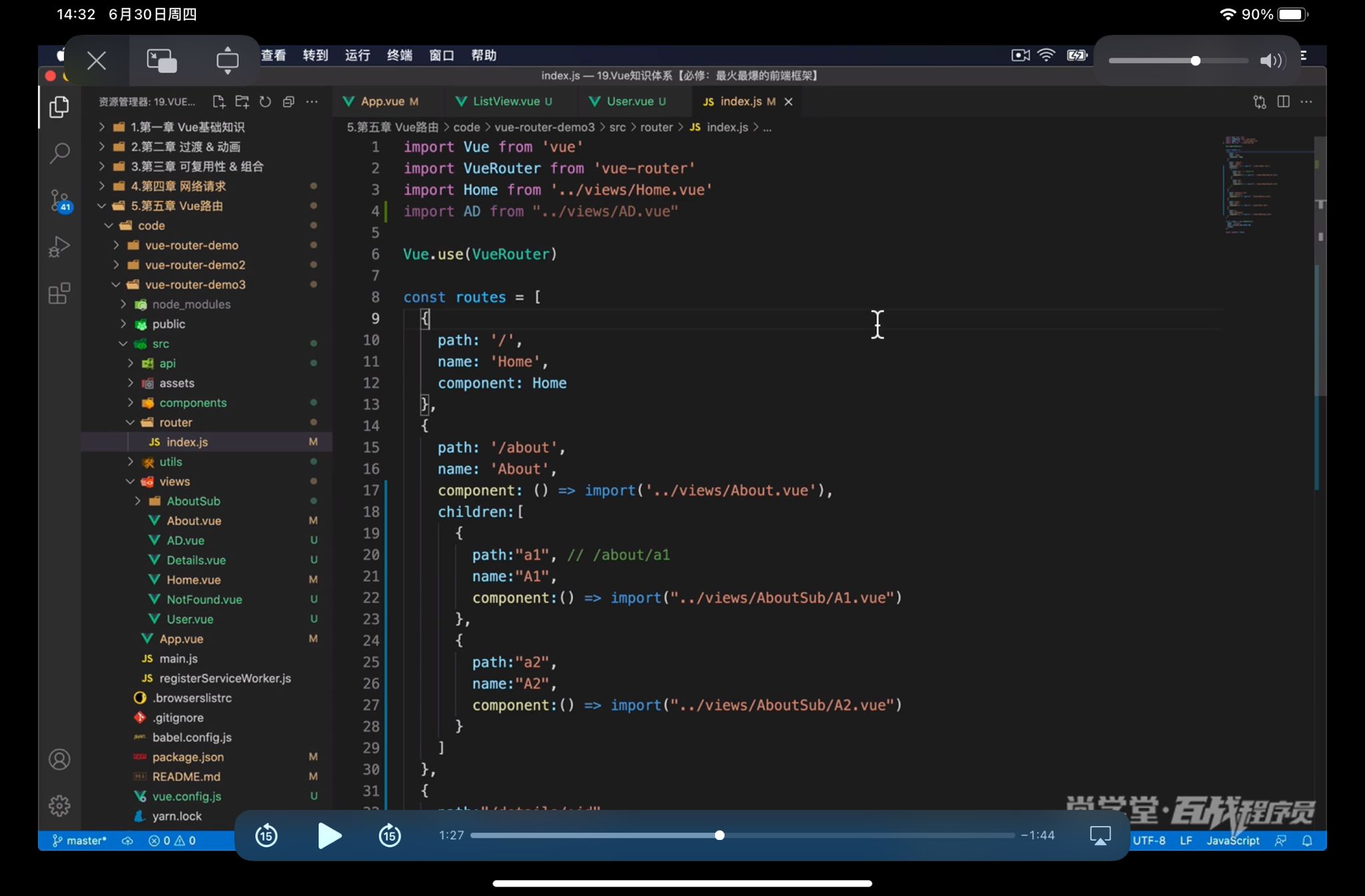Open the Manage gear icon
This screenshot has height=896, width=1365.
click(x=59, y=806)
